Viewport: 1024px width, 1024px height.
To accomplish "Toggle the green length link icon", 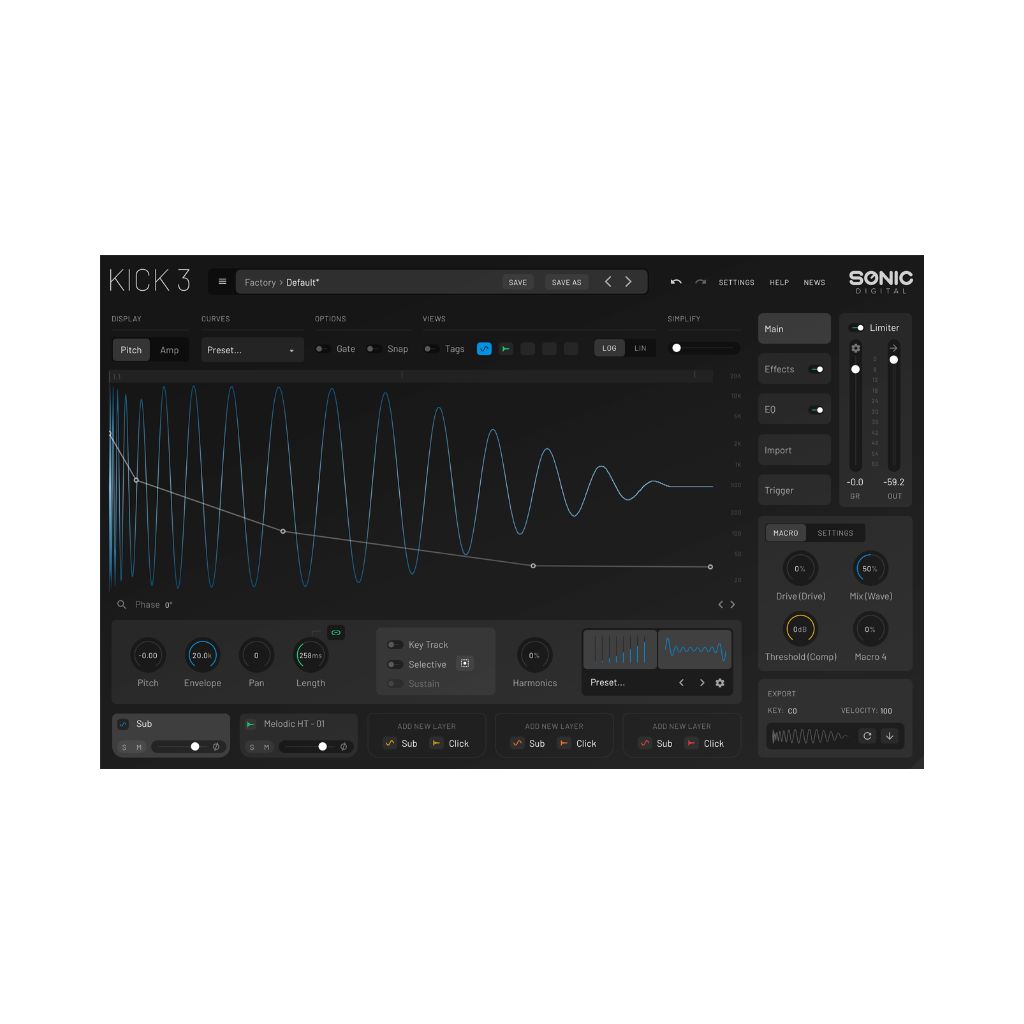I will [336, 632].
